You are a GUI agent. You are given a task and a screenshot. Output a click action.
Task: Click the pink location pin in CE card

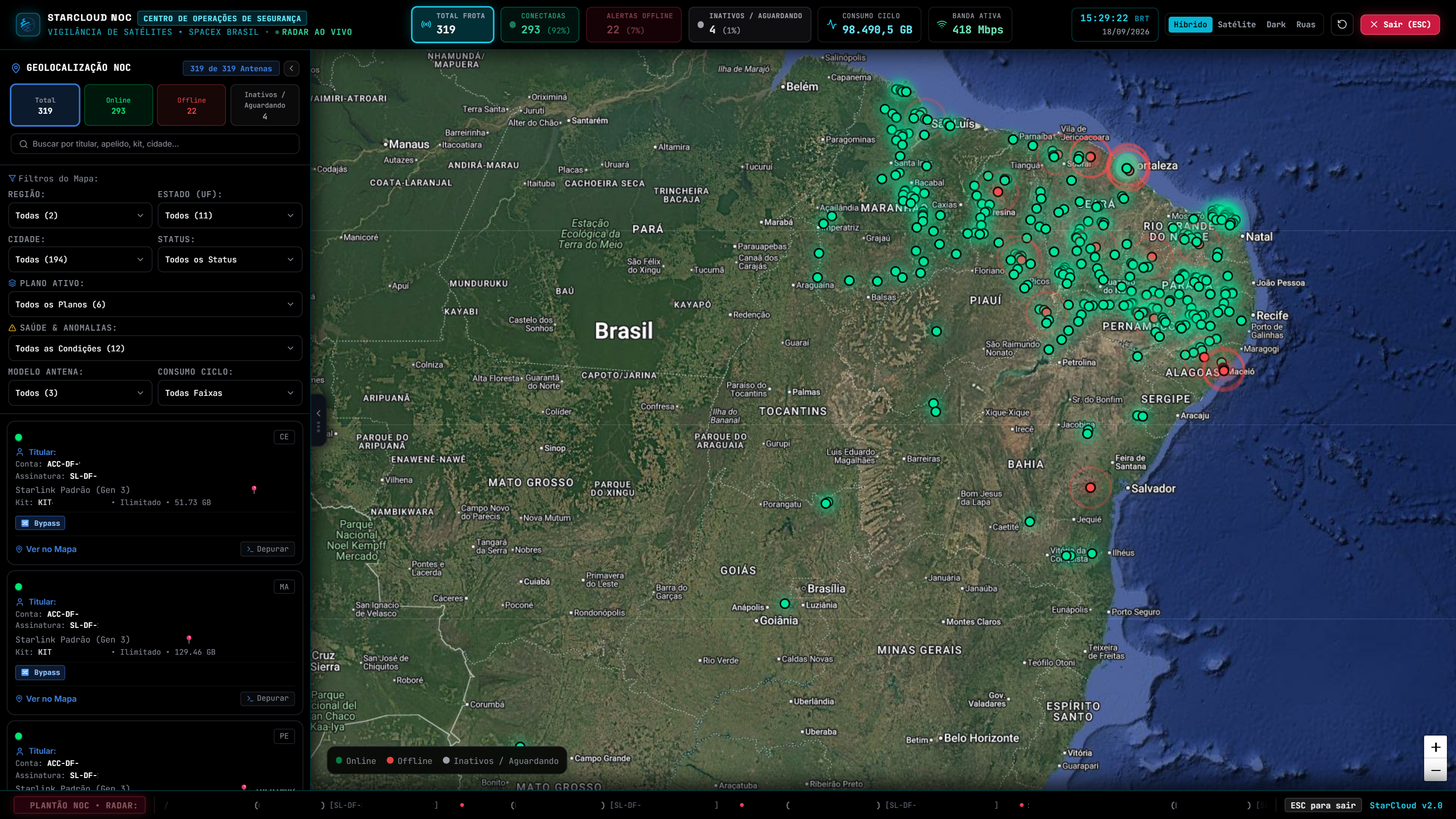click(254, 489)
